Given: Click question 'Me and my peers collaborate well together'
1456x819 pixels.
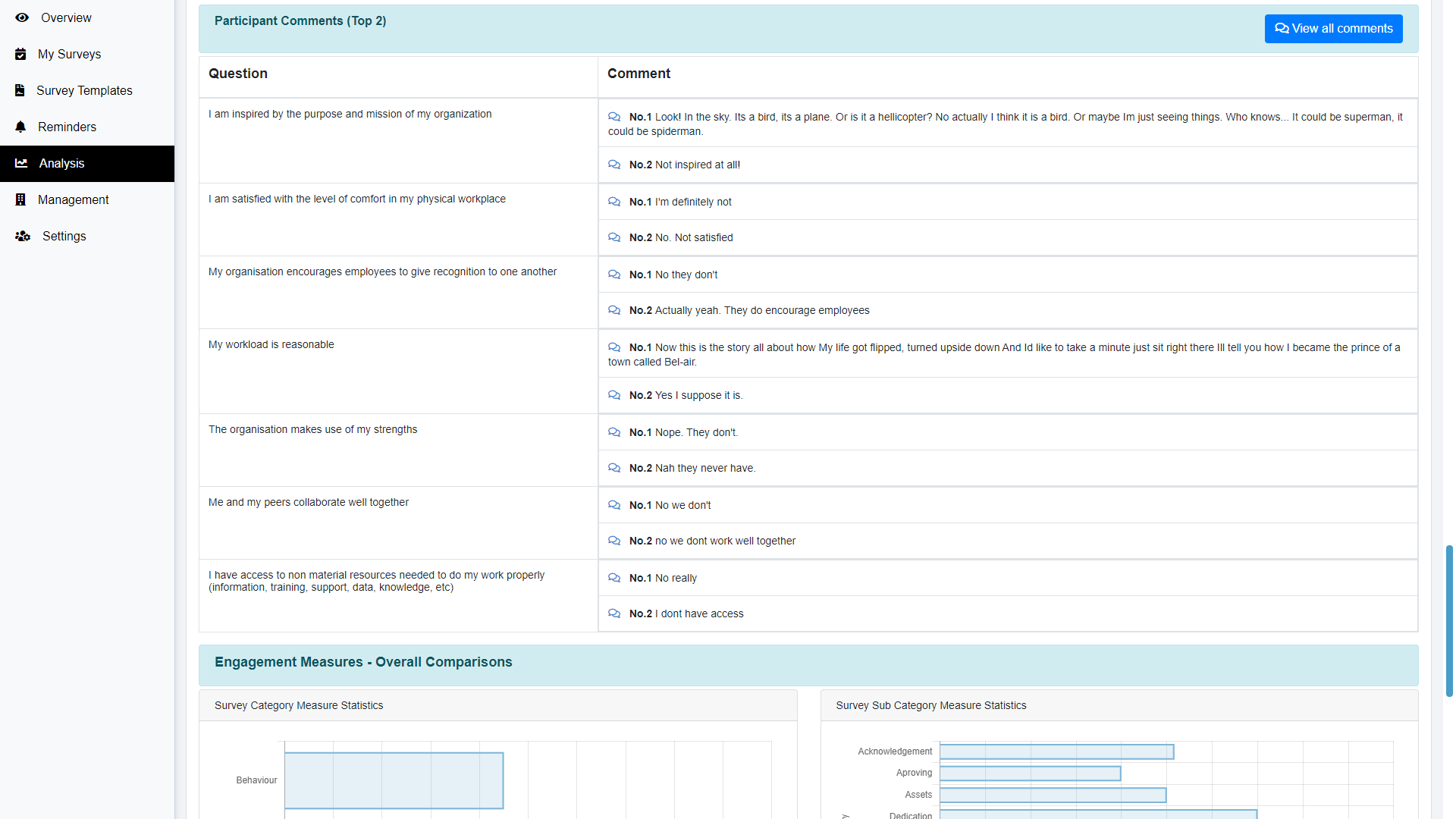Looking at the screenshot, I should point(308,502).
